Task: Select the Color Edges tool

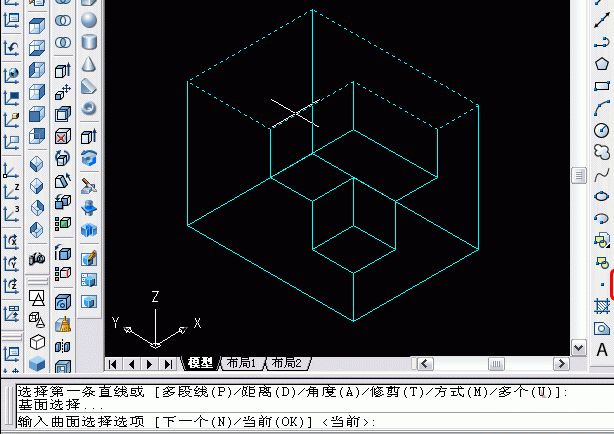Action: tap(63, 273)
